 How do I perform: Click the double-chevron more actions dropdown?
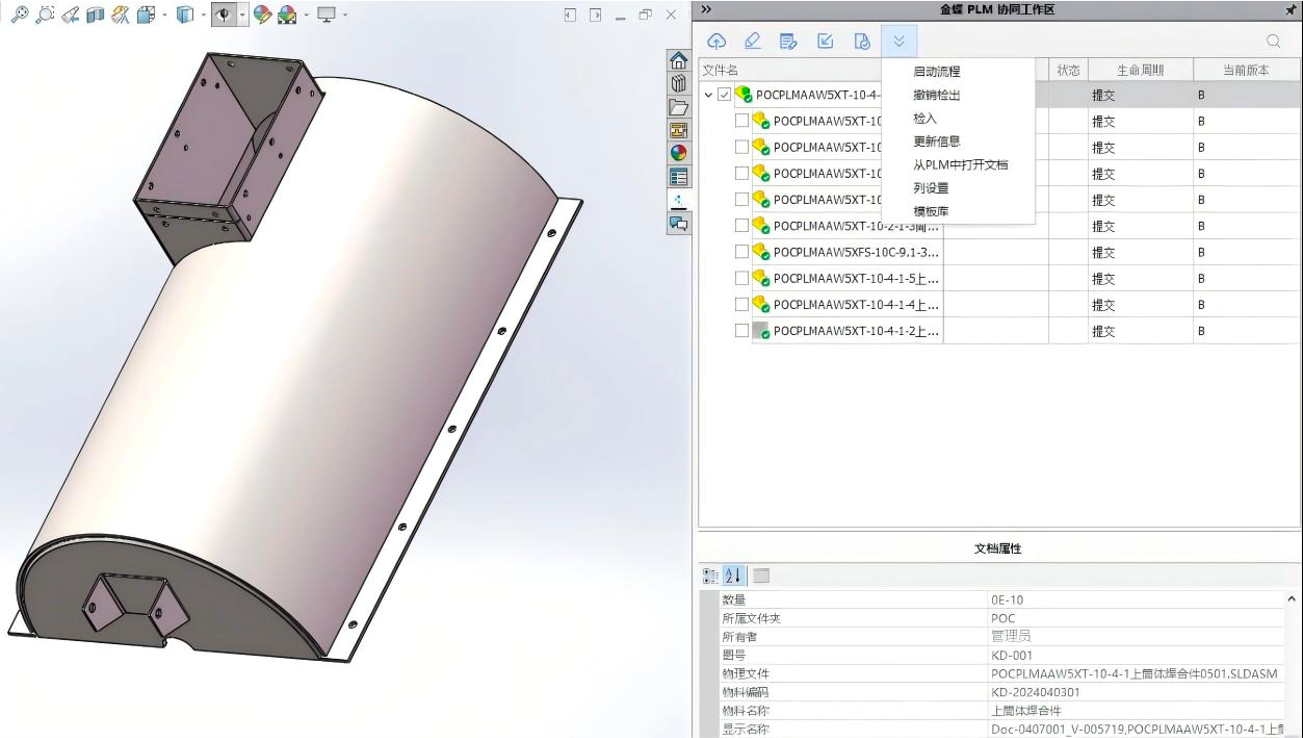point(898,41)
